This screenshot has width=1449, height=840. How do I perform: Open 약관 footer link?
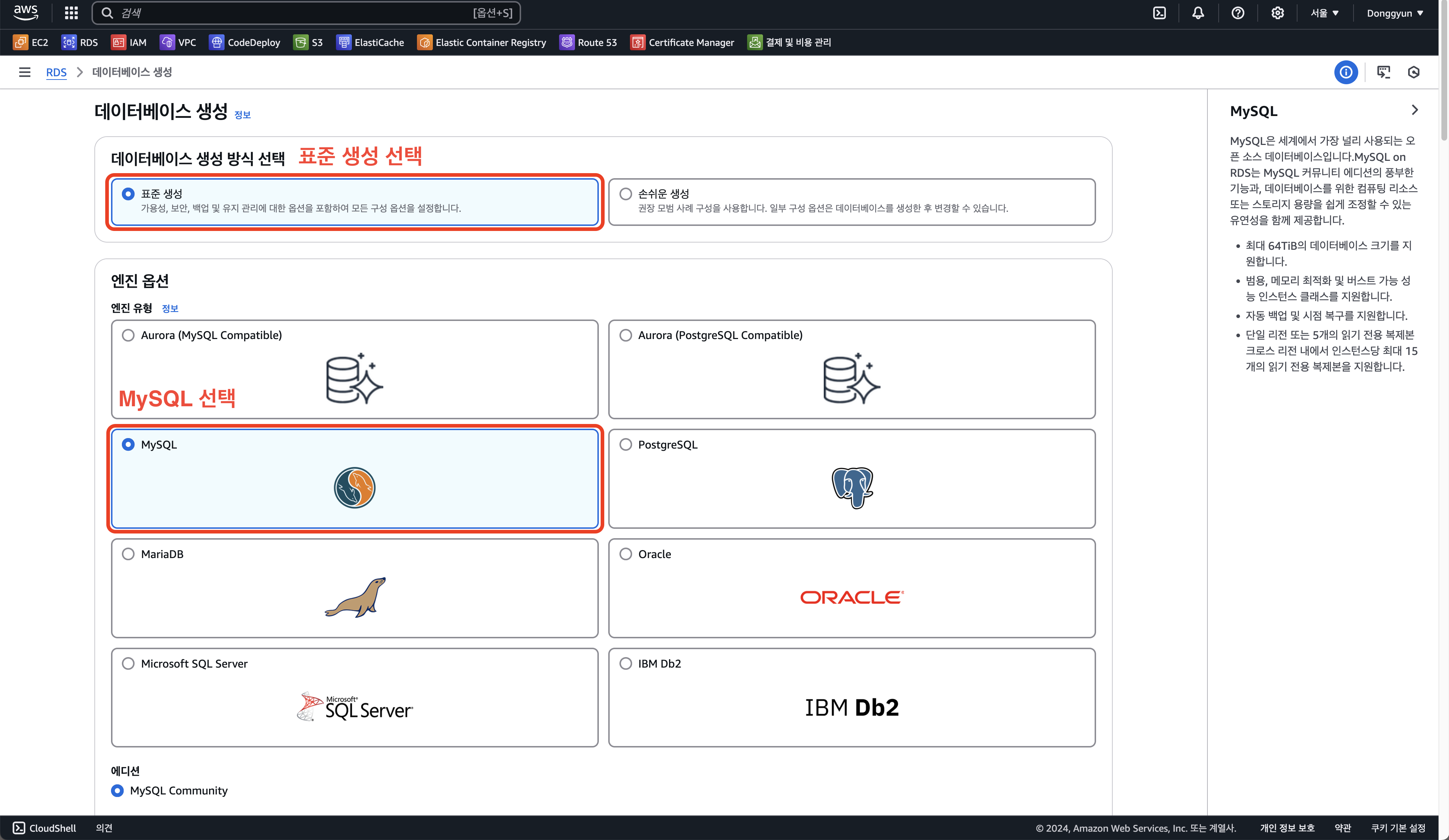pos(1343,828)
